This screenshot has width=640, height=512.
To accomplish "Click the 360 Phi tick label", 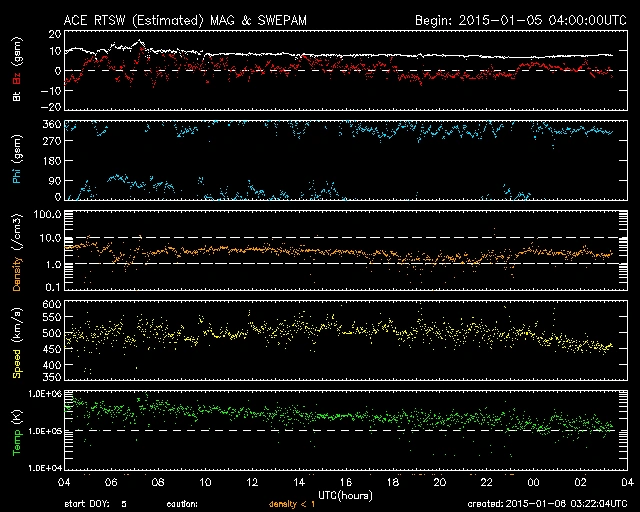I will click(51, 124).
